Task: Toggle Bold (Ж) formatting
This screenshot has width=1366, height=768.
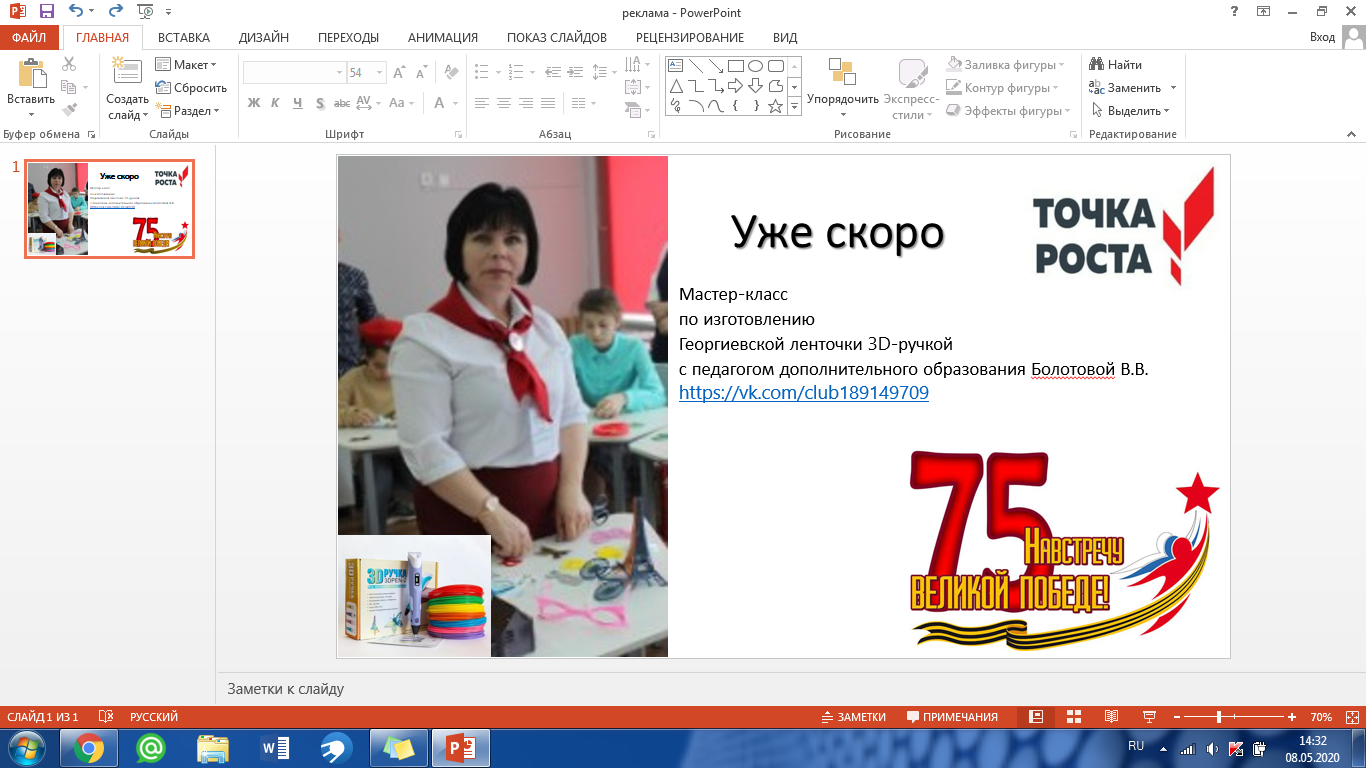Action: coord(253,103)
